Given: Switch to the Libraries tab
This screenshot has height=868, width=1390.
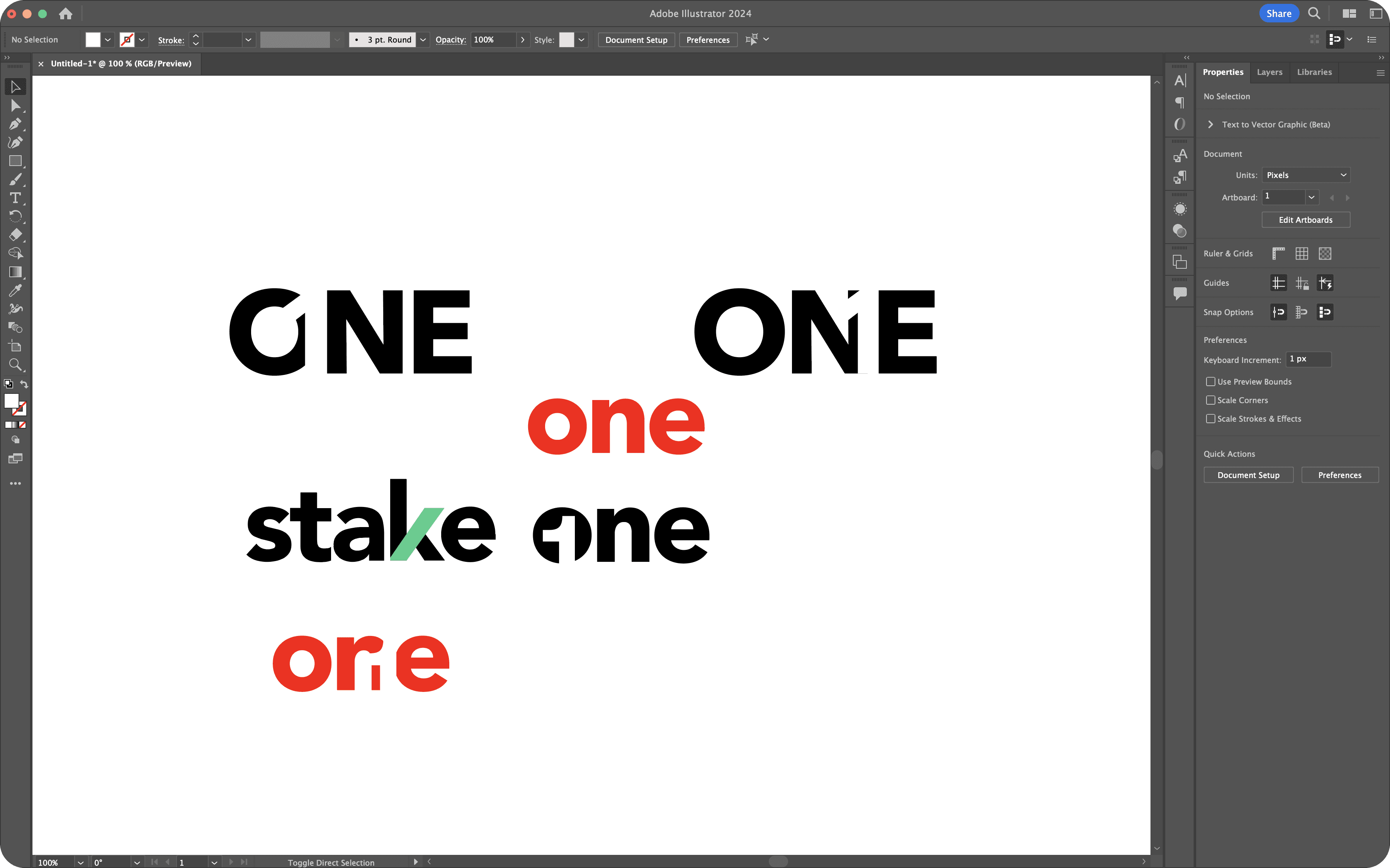Looking at the screenshot, I should click(1314, 72).
